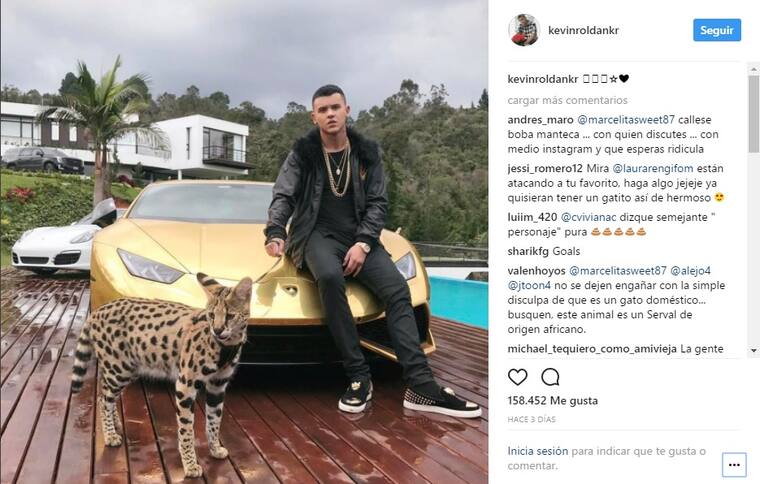Click the comments scrollbar up arrow
Viewport: 760px width, 484px height.
pos(754,69)
